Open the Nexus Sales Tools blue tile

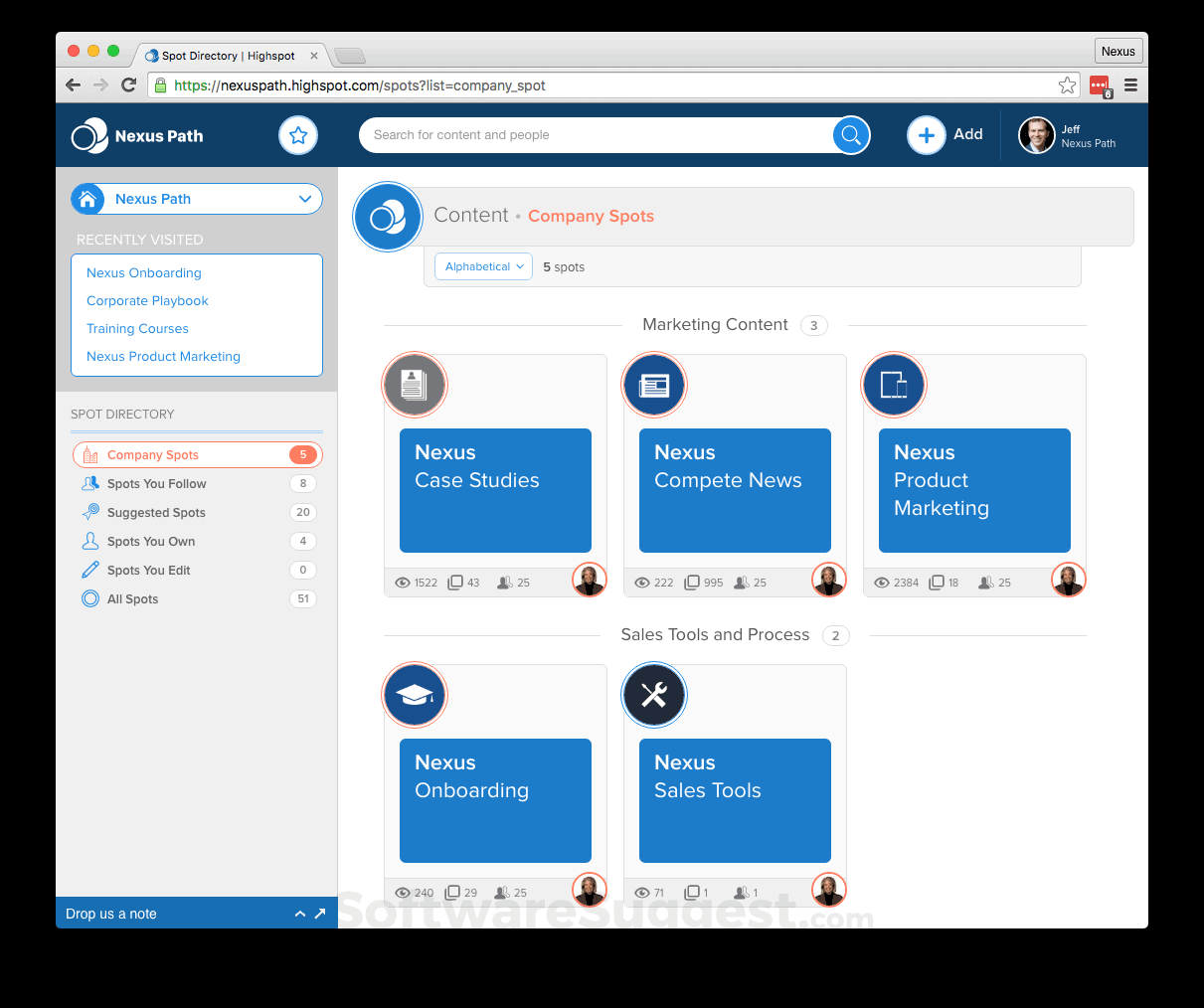(735, 800)
